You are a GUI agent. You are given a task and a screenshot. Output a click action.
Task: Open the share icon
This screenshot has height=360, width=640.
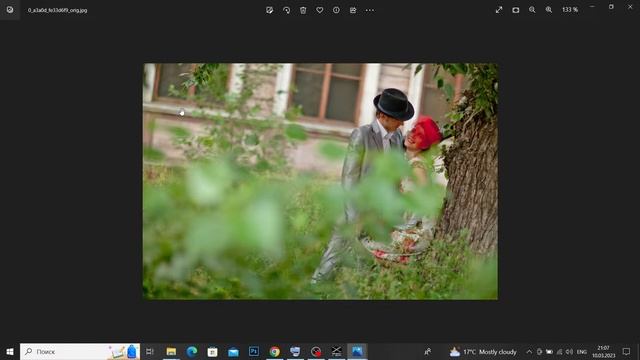[353, 10]
